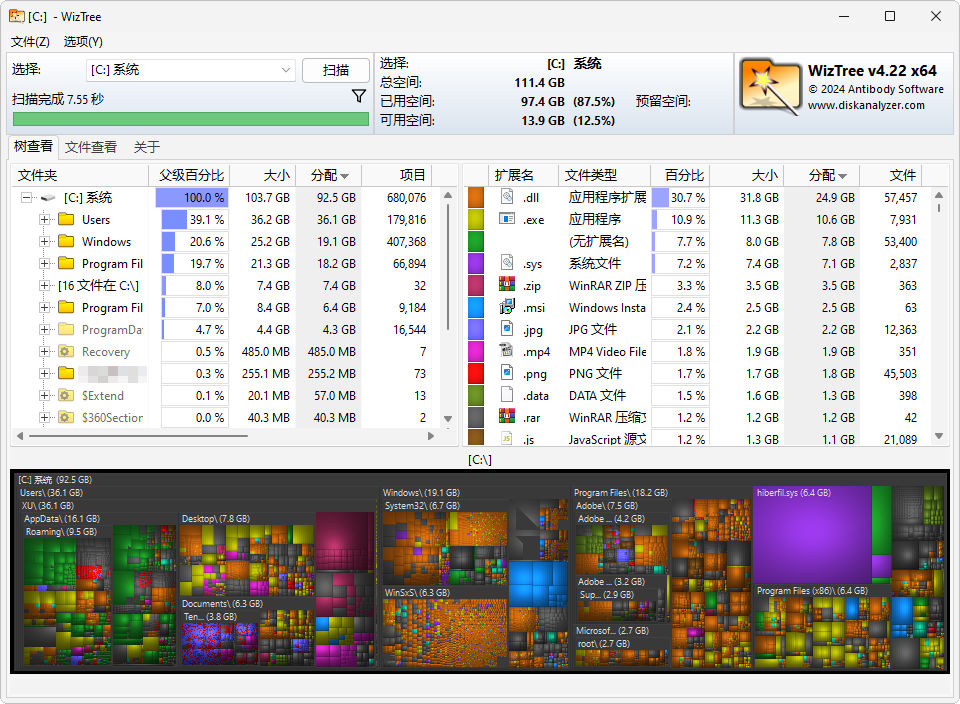Expand the Windows folder node
The width and height of the screenshot is (960, 704).
click(x=44, y=241)
